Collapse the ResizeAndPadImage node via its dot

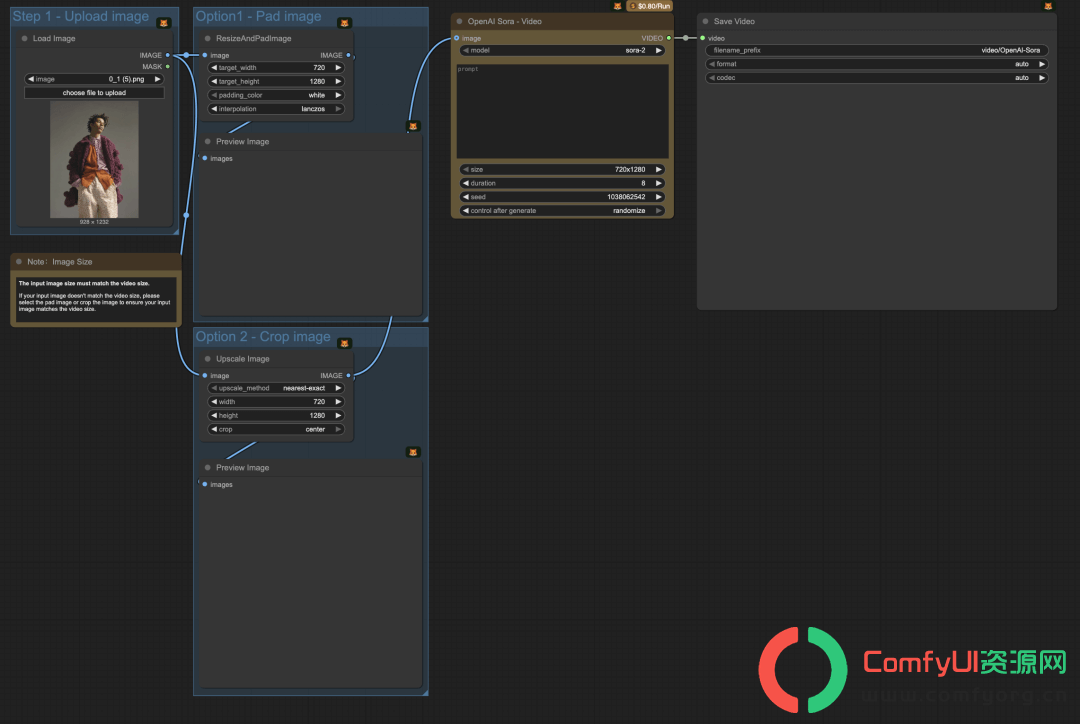click(208, 39)
